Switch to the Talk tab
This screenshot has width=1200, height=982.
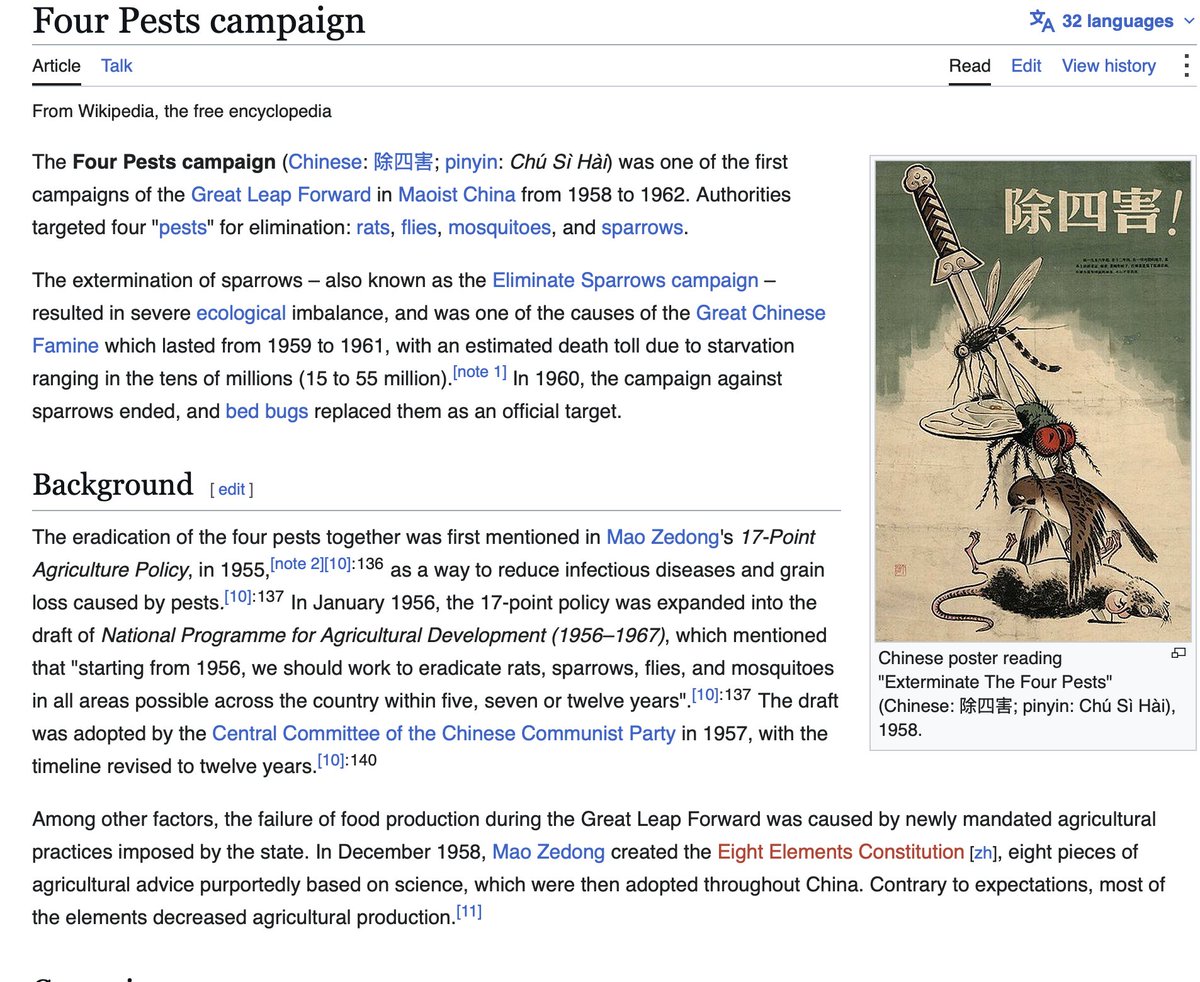[116, 66]
